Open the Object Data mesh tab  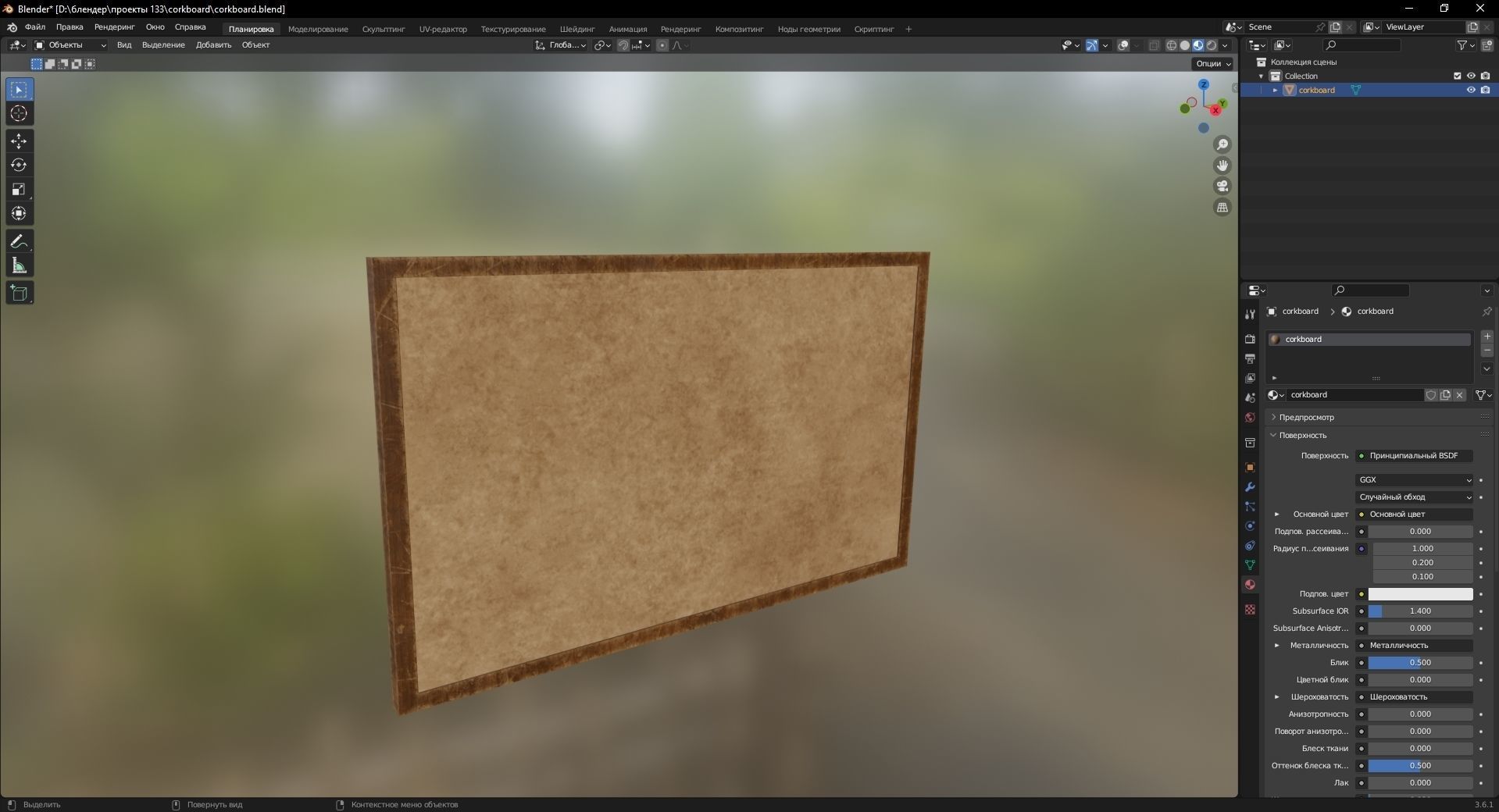(x=1250, y=564)
